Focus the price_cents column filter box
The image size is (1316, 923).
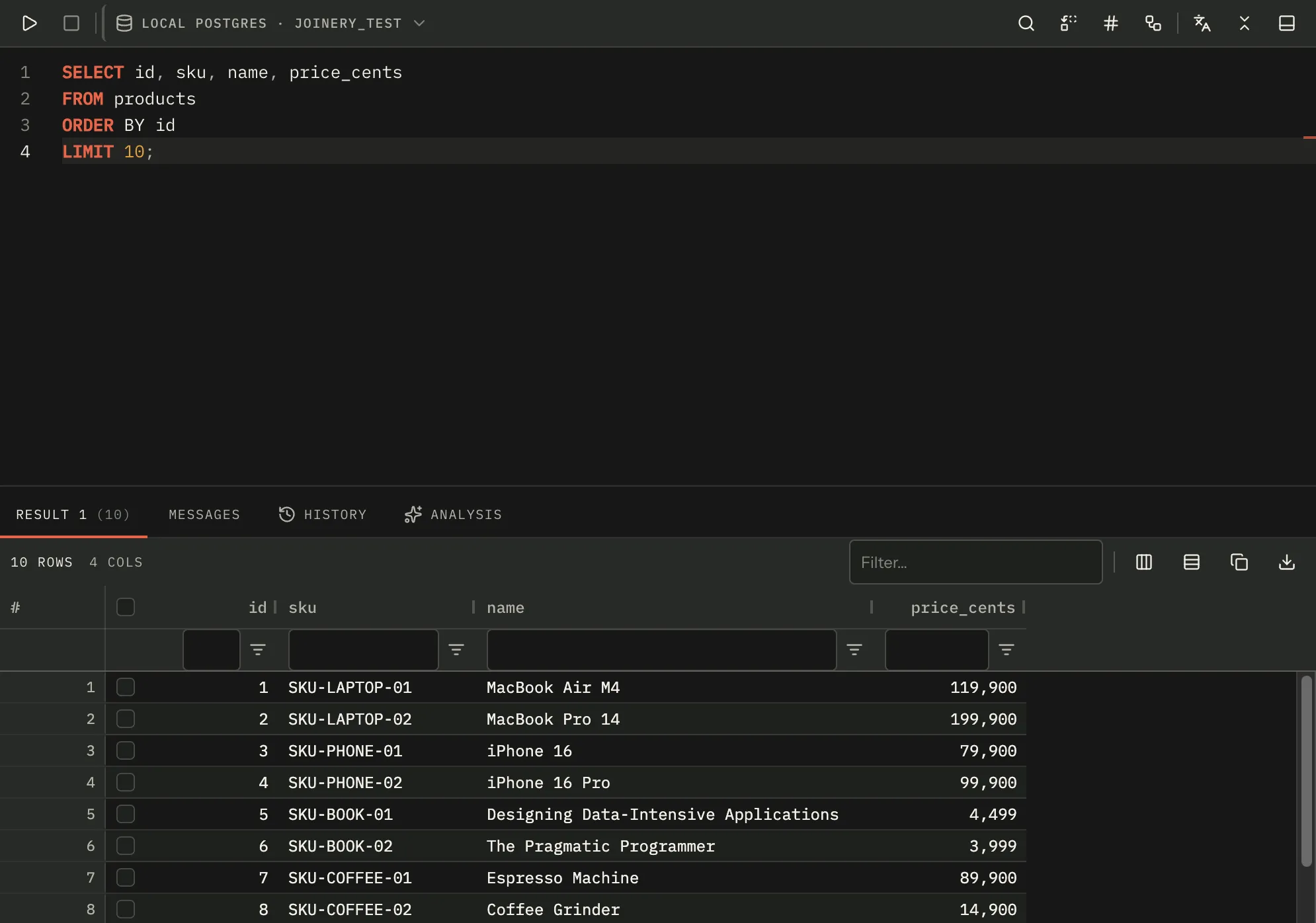pos(936,649)
